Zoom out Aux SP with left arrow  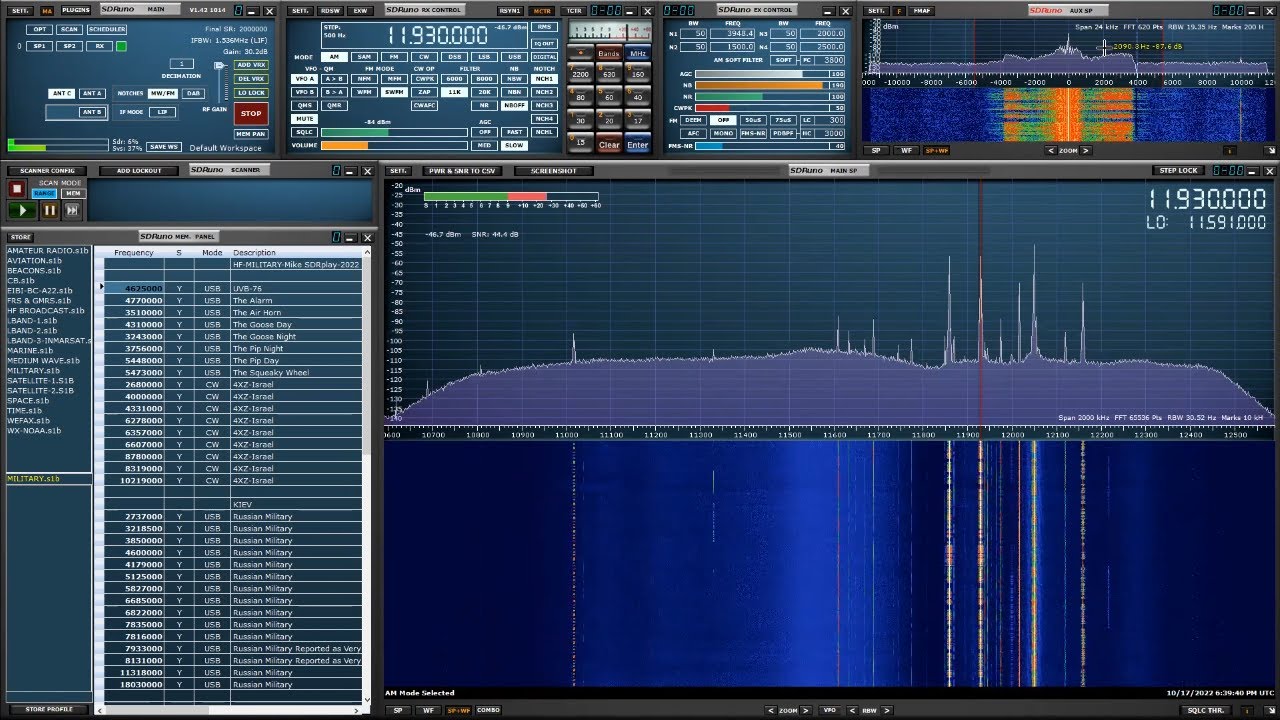point(1051,151)
